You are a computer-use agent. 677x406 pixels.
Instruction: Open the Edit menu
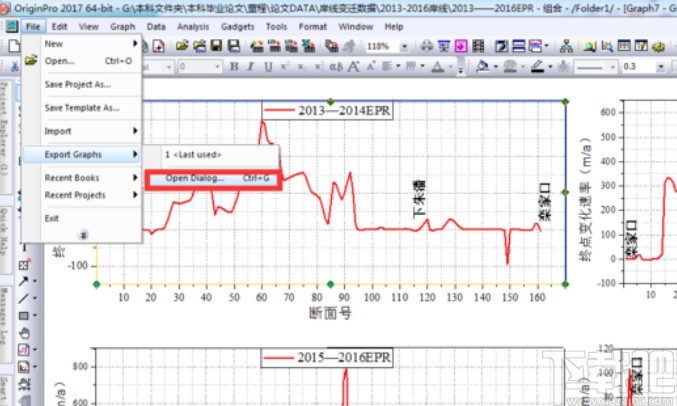click(59, 27)
